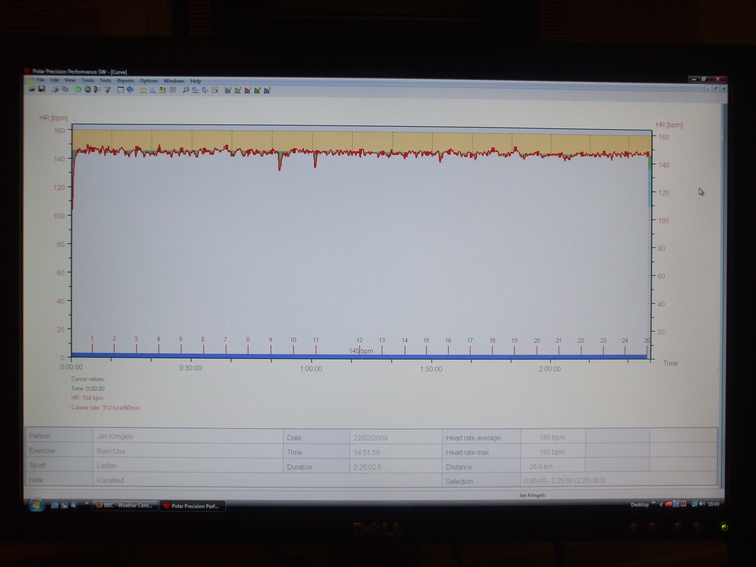Screen dimensions: 756x567
Task: Click the Selection range value
Action: pos(565,481)
